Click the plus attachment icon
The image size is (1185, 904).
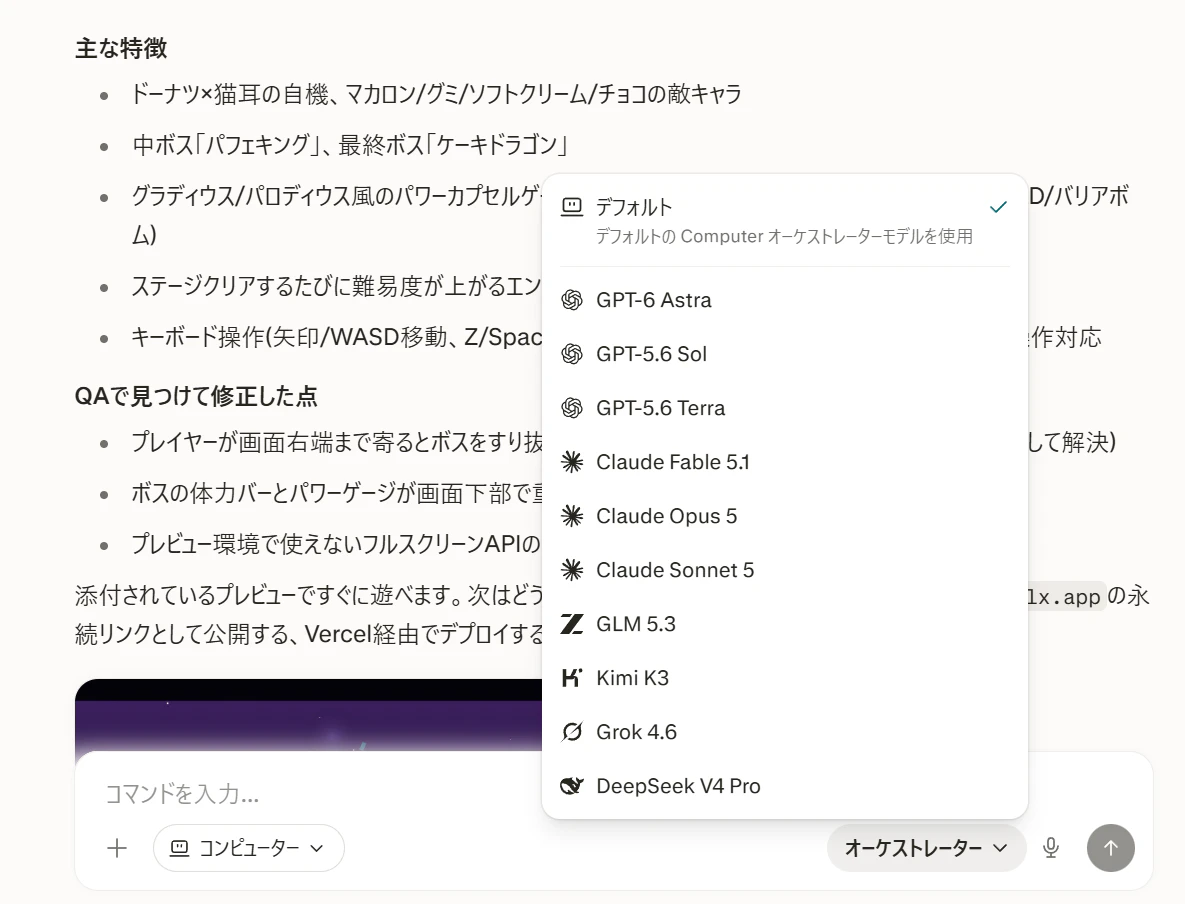point(117,848)
